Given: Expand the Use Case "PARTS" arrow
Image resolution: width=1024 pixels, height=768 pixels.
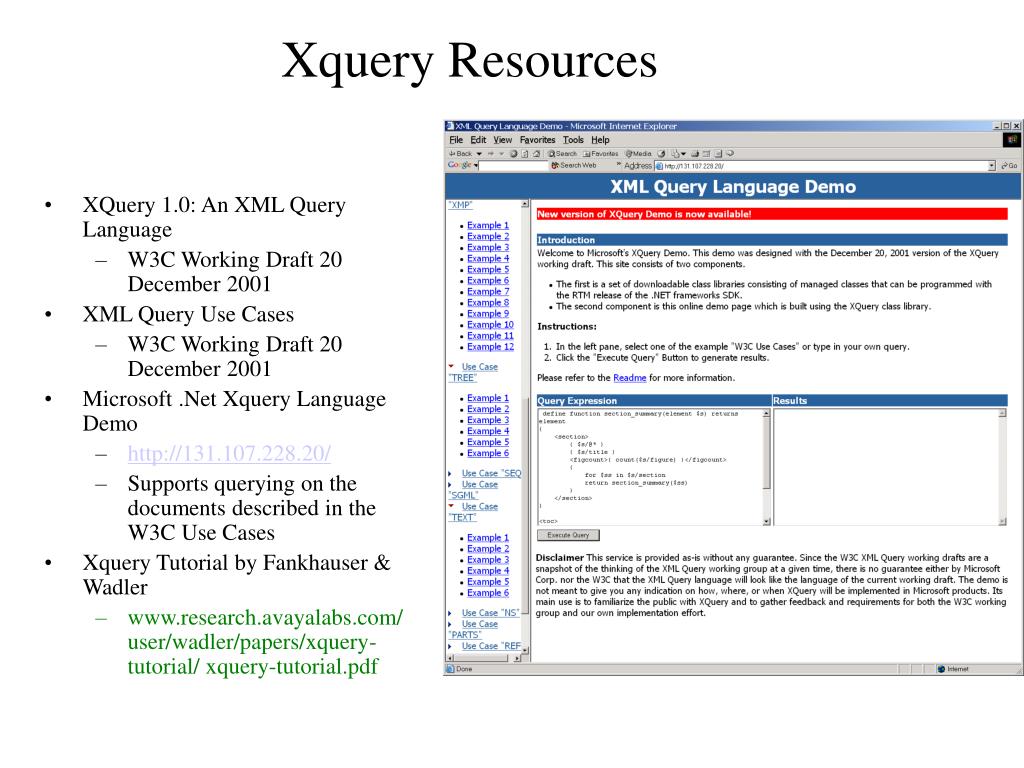Looking at the screenshot, I should (450, 624).
